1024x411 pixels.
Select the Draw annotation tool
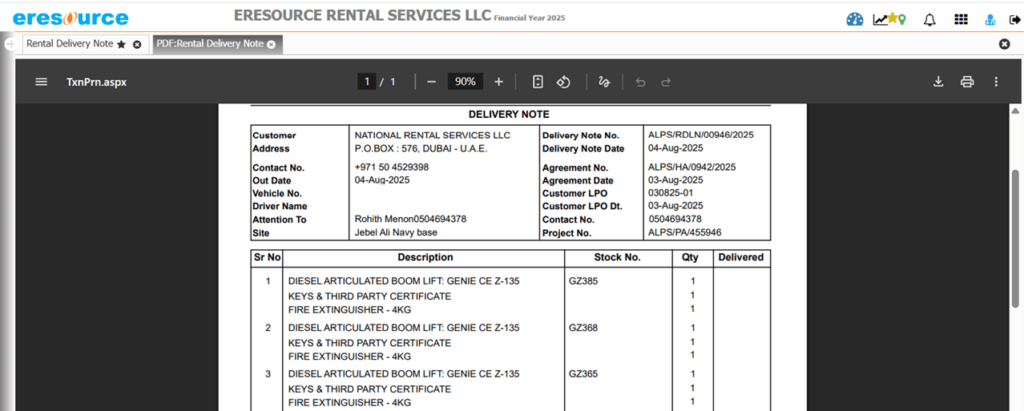point(603,82)
